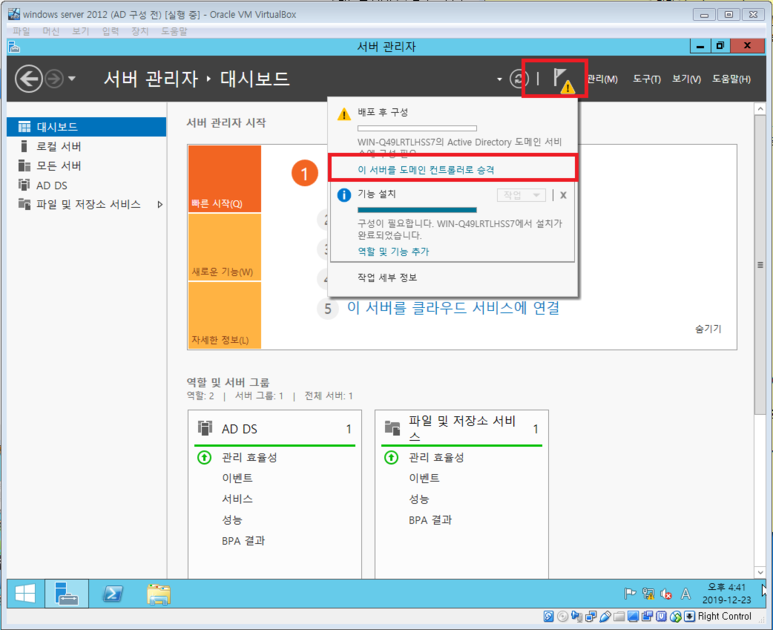The width and height of the screenshot is (773, 630).
Task: Open 작업 세부 정보 in notifications
Action: [387, 278]
